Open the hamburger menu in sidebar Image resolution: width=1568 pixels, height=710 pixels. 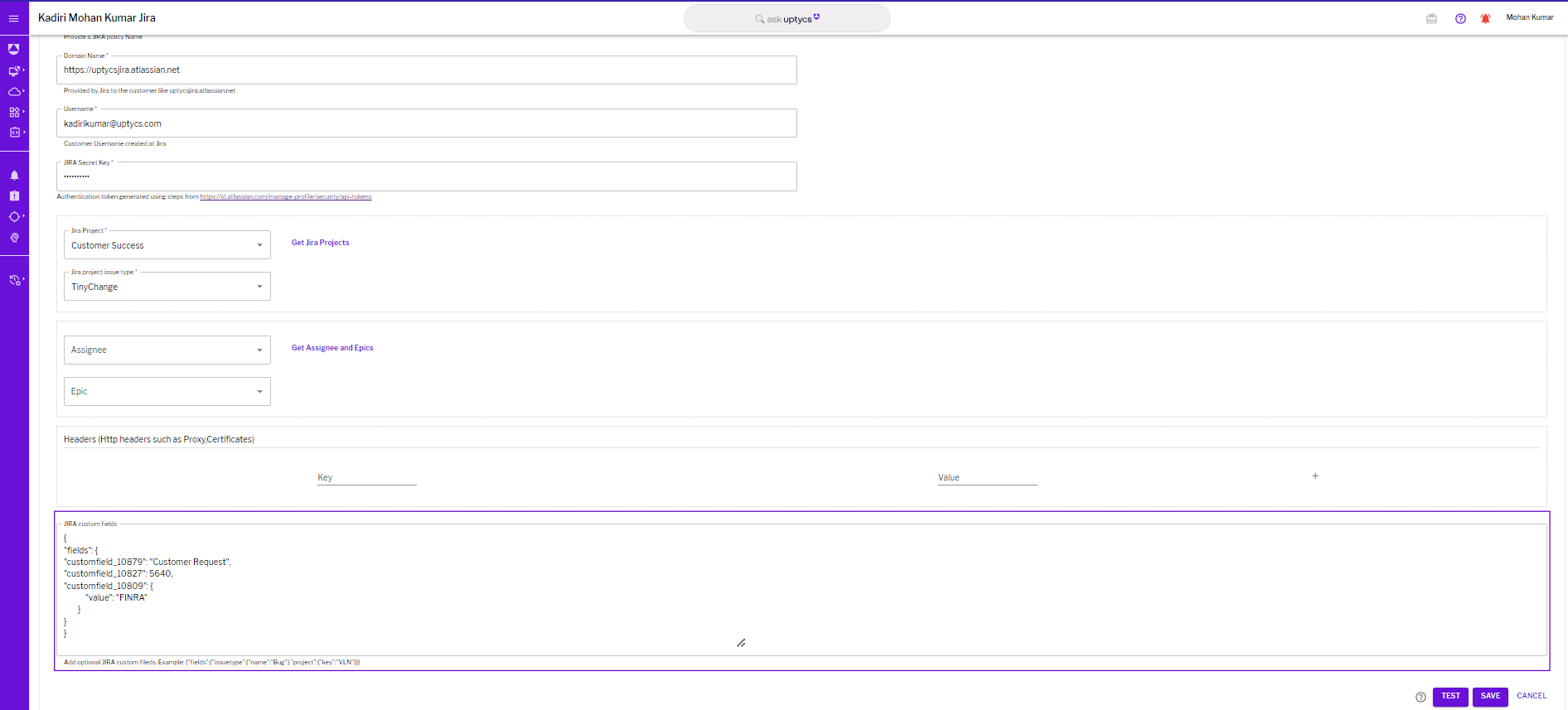click(13, 18)
